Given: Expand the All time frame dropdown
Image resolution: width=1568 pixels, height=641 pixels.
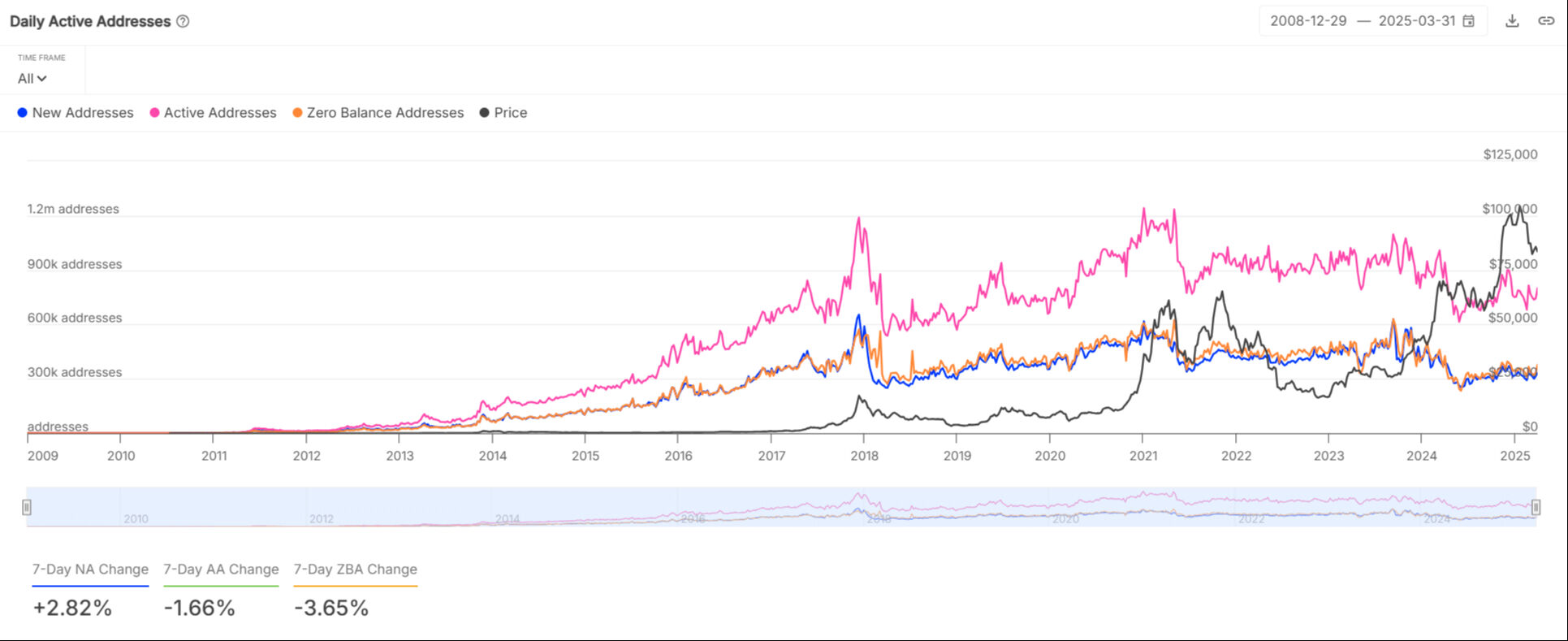Looking at the screenshot, I should (32, 79).
